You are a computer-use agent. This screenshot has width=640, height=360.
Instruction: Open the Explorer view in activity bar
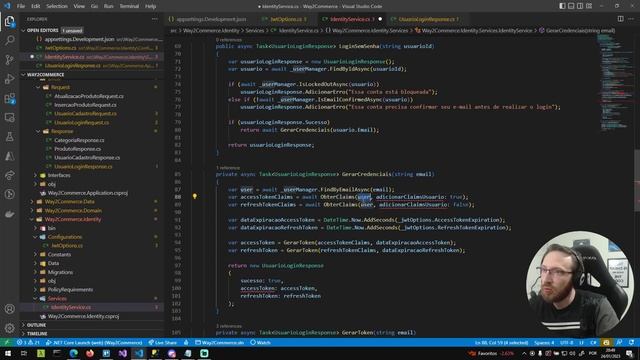[x=9, y=21]
